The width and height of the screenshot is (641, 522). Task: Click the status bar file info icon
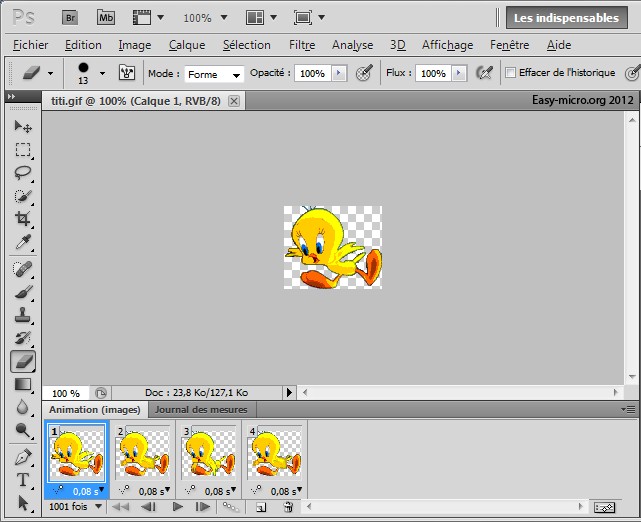[101, 393]
